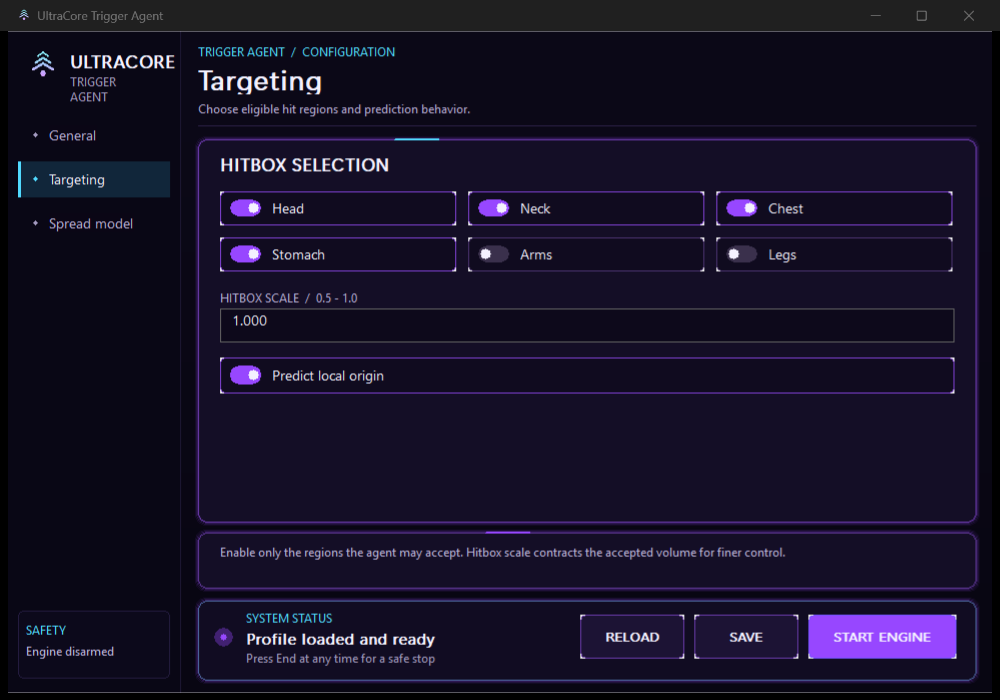Image resolution: width=1000 pixels, height=700 pixels.
Task: Switch to the Spread model page
Action: [x=94, y=224]
